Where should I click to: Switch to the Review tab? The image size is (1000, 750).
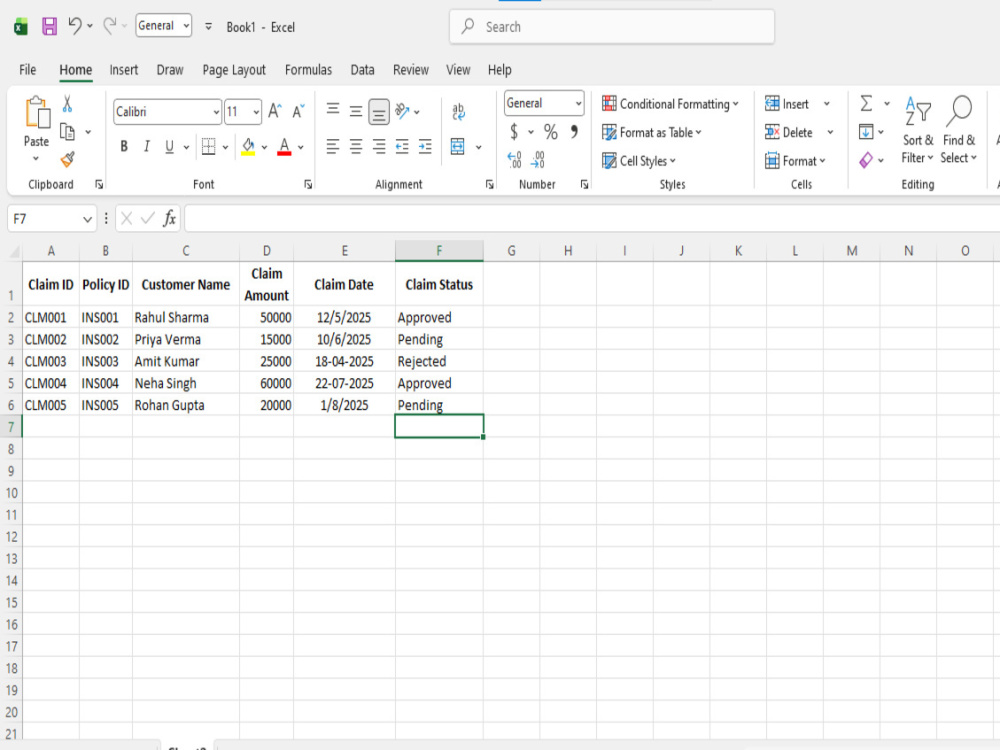[411, 70]
